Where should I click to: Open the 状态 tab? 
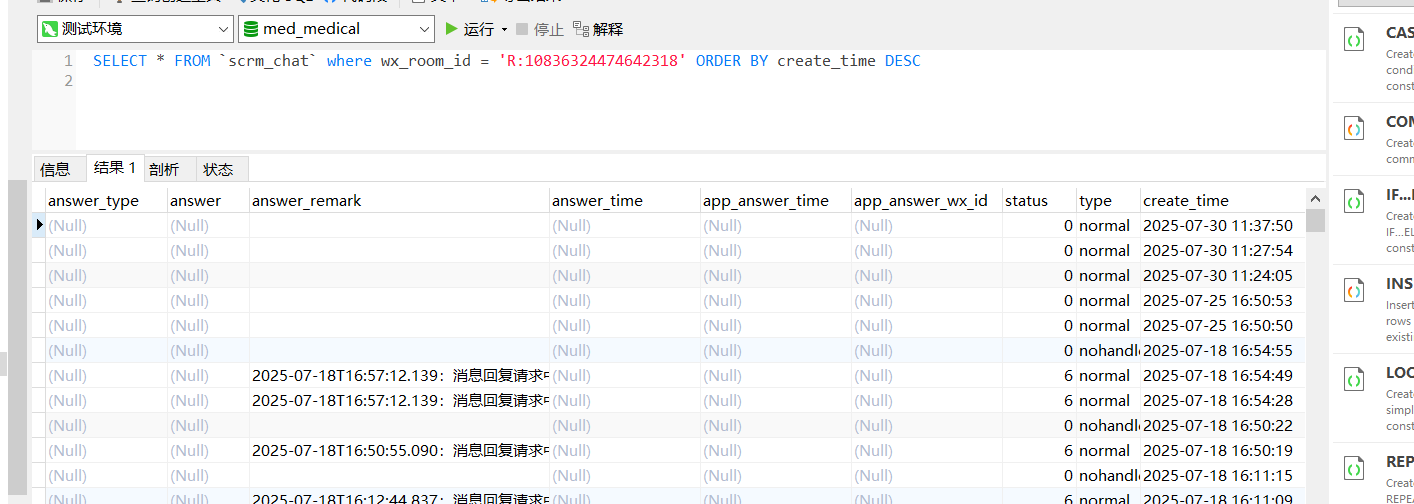point(218,169)
